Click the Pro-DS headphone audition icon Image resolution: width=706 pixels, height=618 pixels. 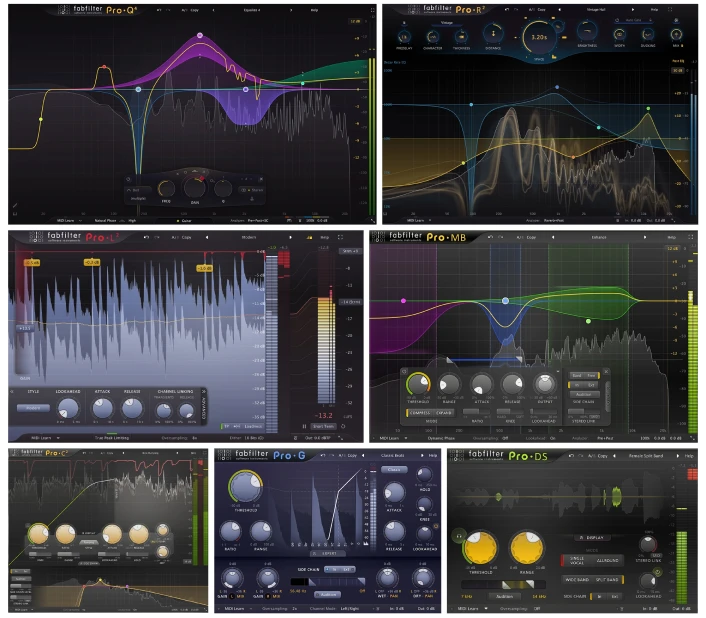pos(459,536)
